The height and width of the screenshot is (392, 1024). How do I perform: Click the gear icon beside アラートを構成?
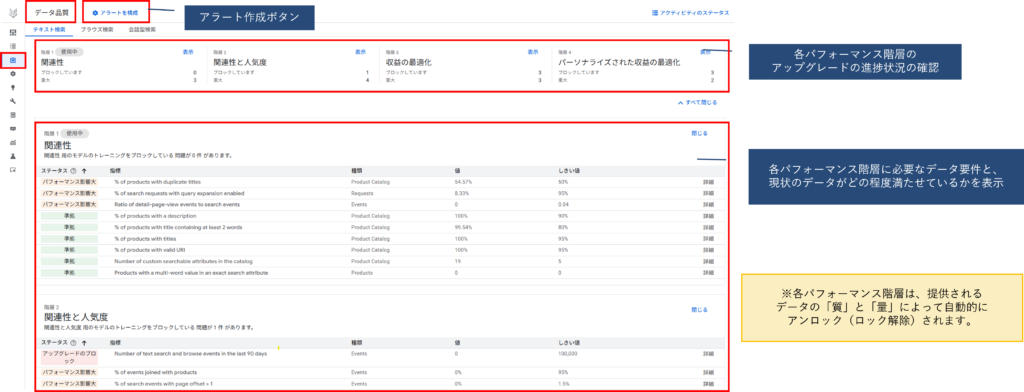[x=95, y=13]
